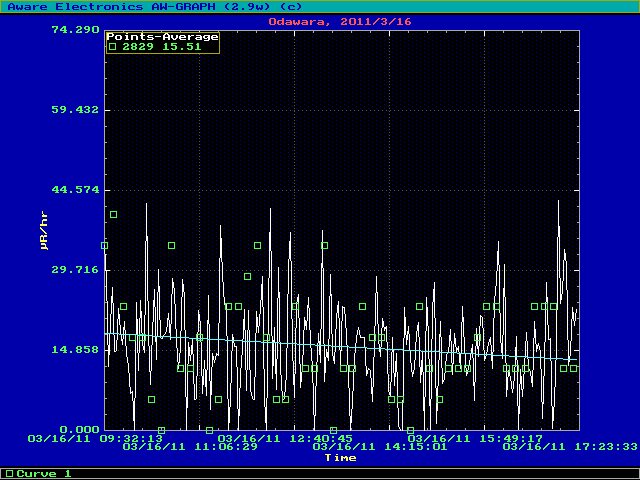This screenshot has width=640, height=480.
Task: Click the green square beside Curve 1
Action: click(10, 473)
